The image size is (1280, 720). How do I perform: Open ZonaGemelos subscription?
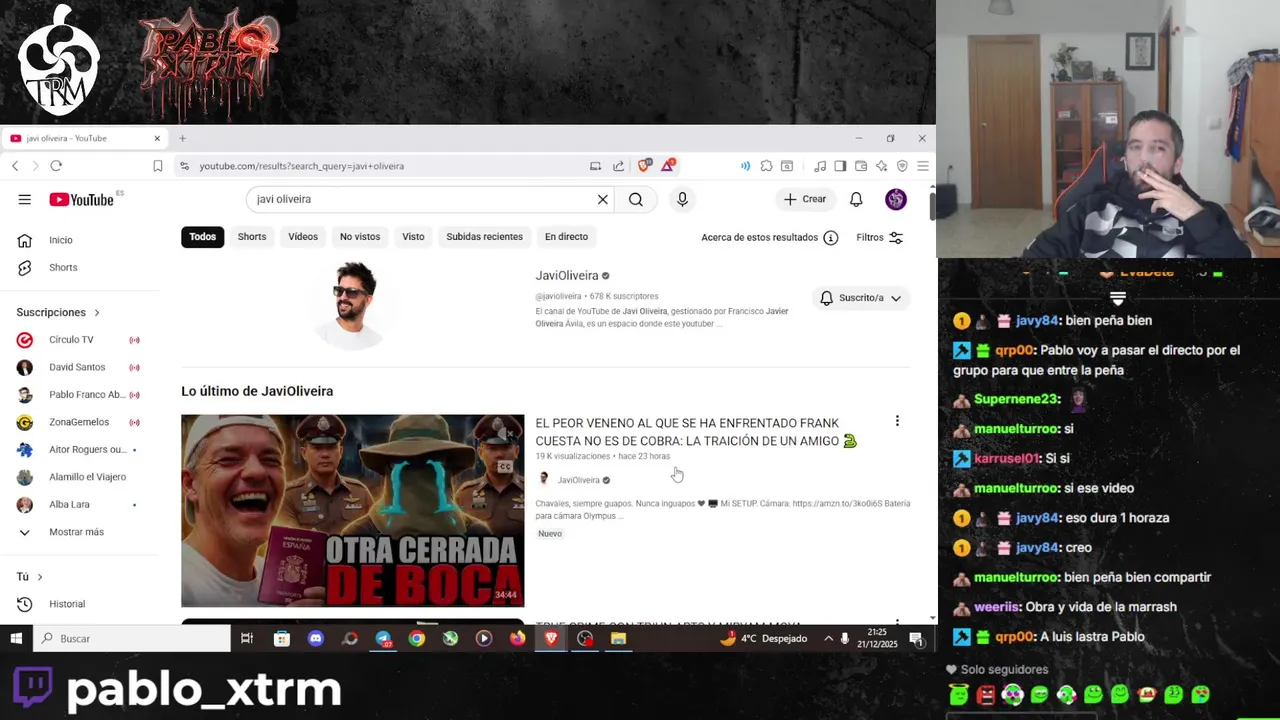pyautogui.click(x=78, y=422)
